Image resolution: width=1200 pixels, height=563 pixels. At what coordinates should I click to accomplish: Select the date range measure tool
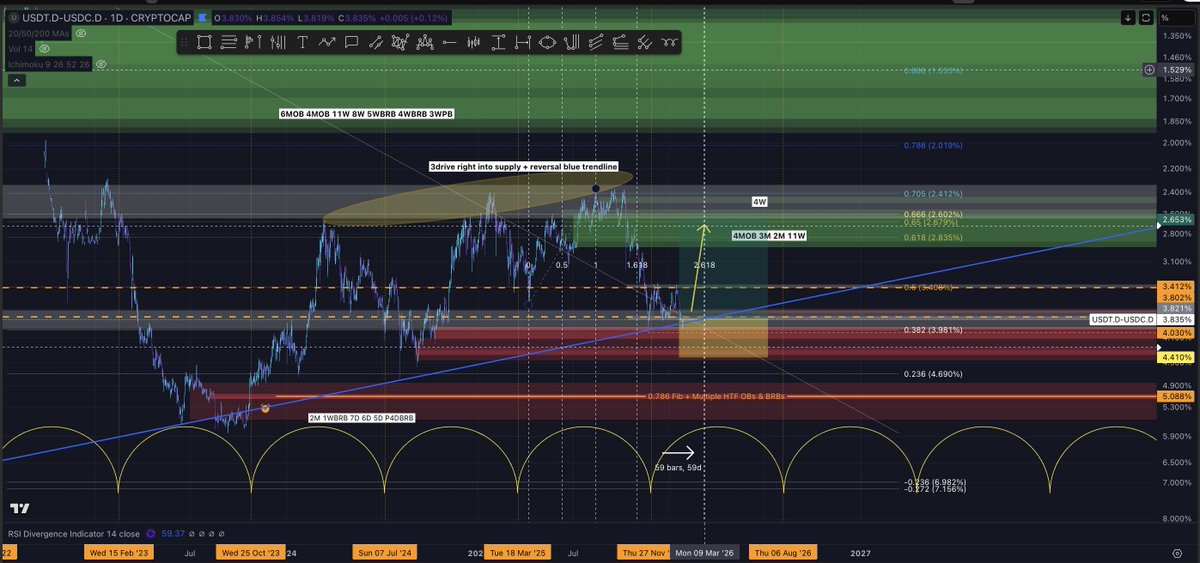click(522, 42)
